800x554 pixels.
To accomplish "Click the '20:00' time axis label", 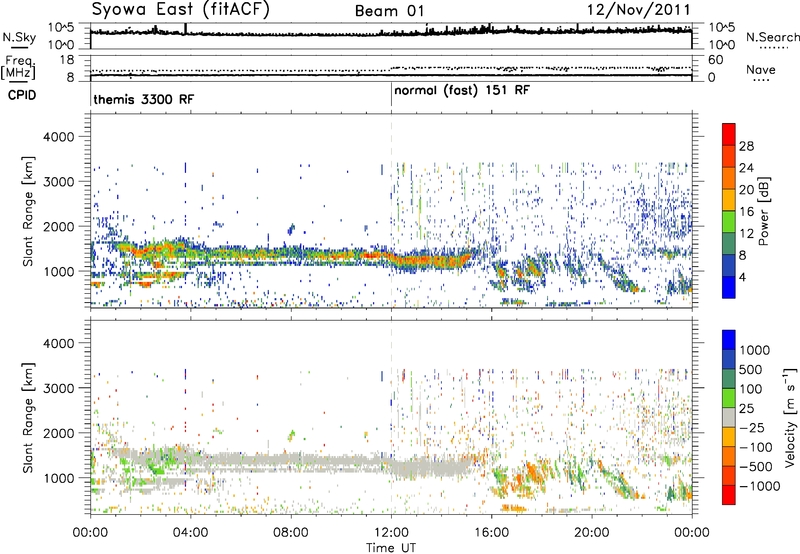I will pos(591,533).
